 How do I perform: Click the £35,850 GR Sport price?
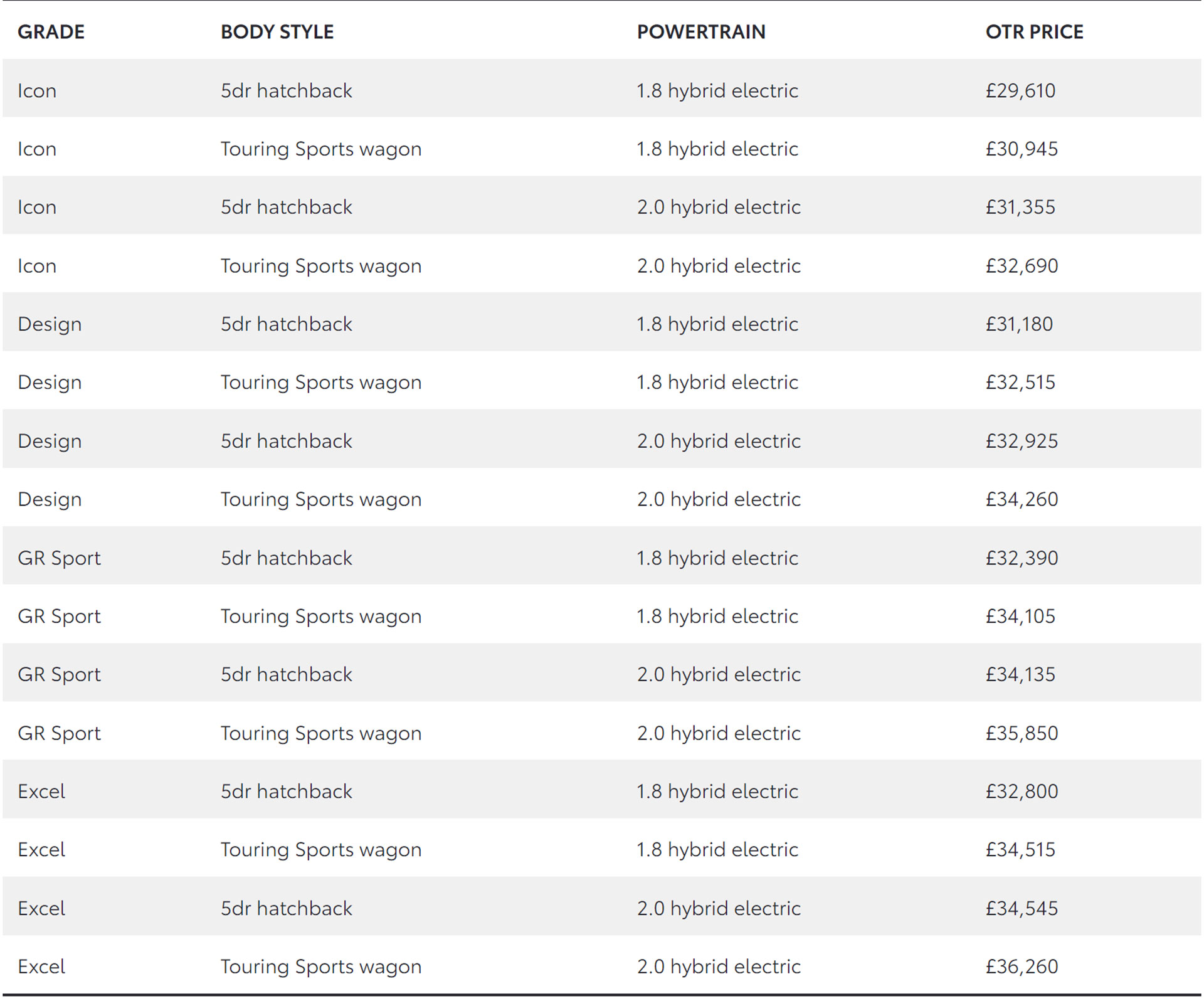(1022, 733)
